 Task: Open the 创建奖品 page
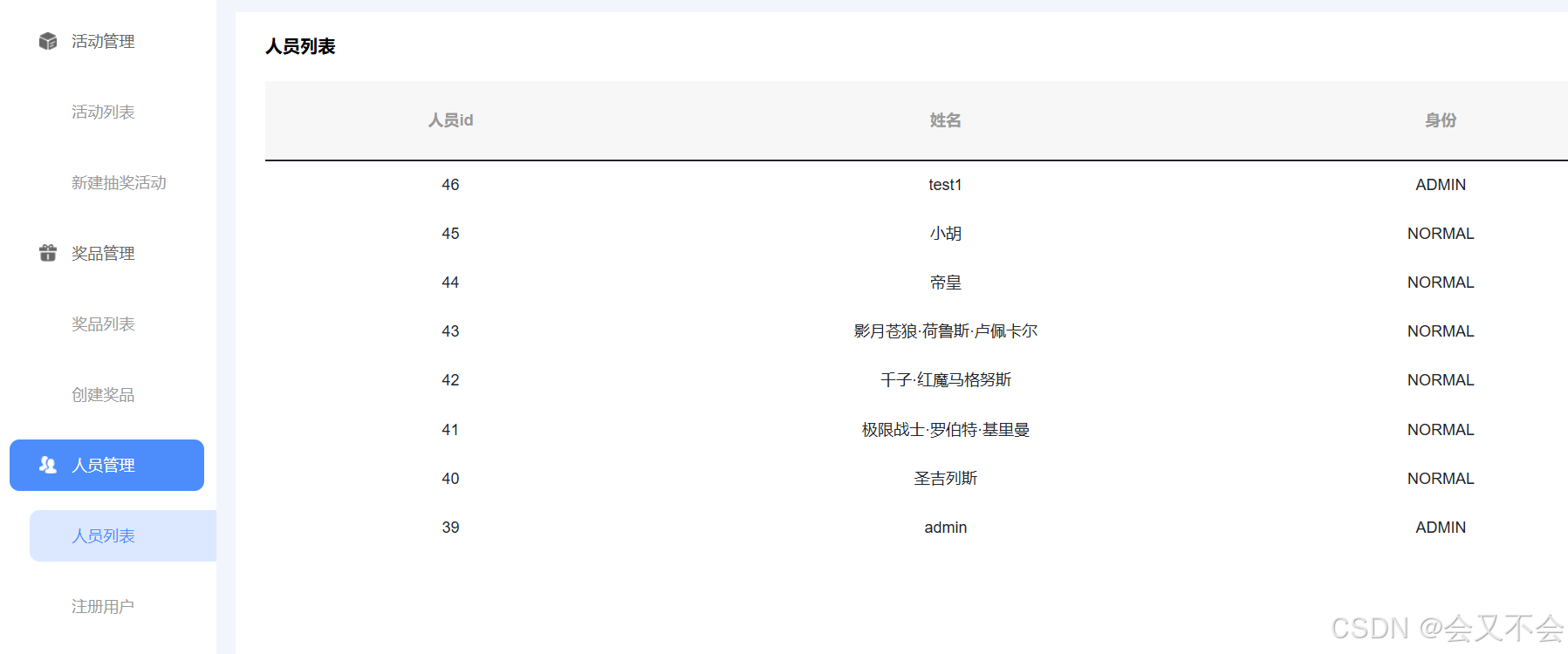click(x=103, y=394)
